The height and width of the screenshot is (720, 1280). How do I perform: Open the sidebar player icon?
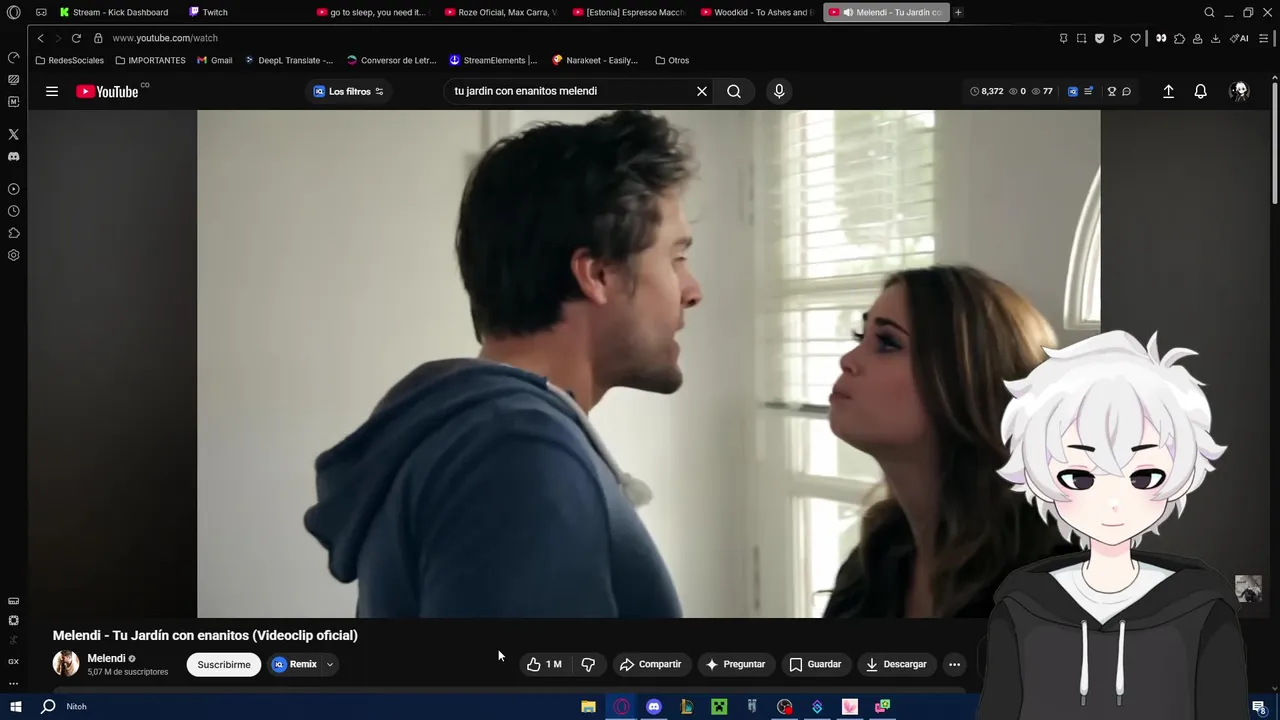tap(13, 189)
